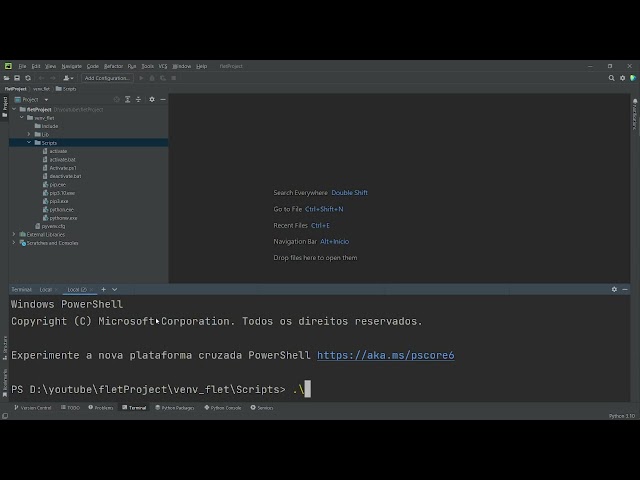Click the green Run play icon
This screenshot has width=640, height=480.
coord(141,78)
